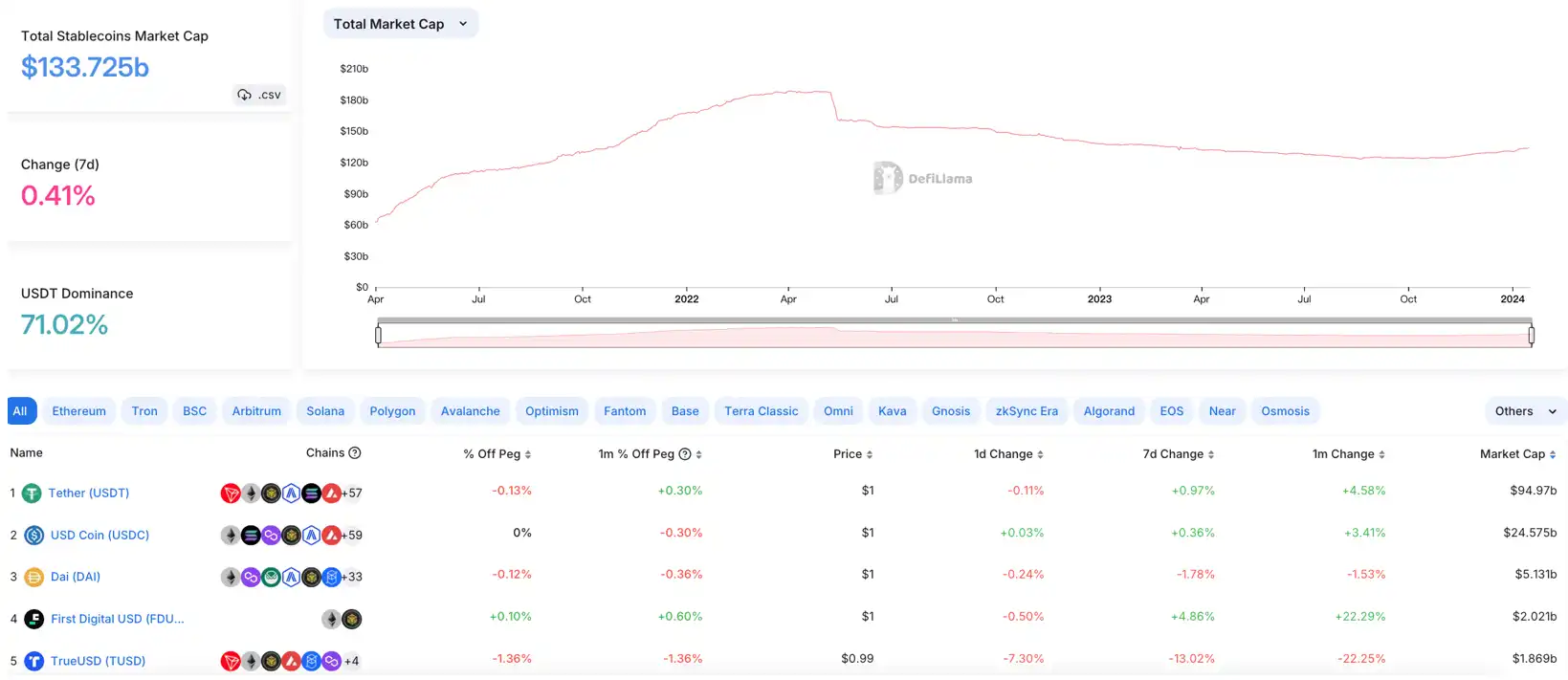Click the middle of the chart range selector
The height and width of the screenshot is (680, 1568).
(955, 336)
